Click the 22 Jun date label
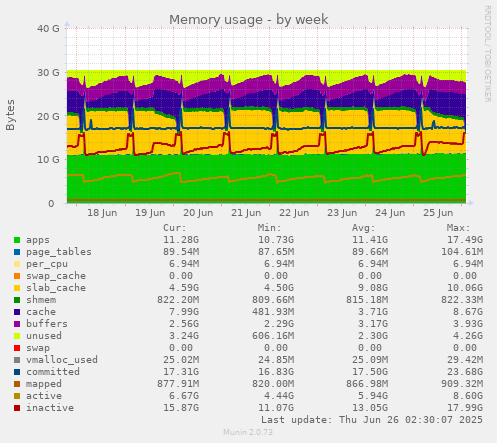The image size is (497, 443). coord(294,213)
